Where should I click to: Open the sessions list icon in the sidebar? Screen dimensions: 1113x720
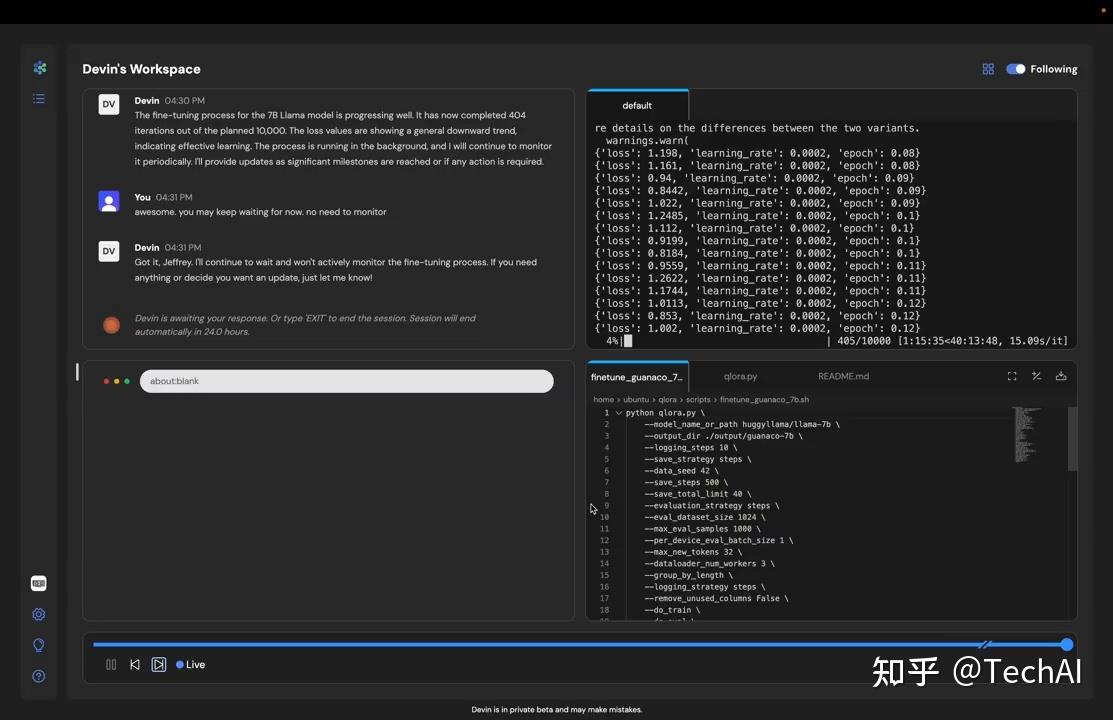click(x=39, y=99)
